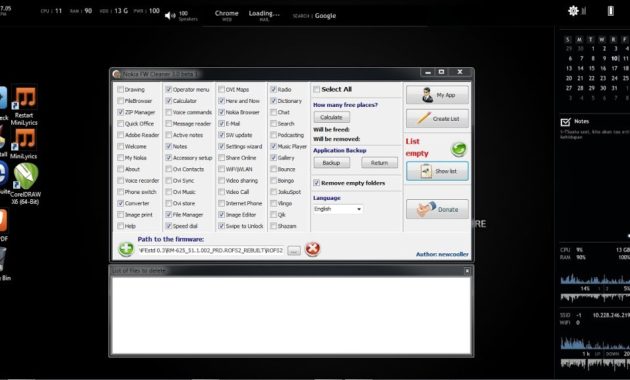Select day 10 in sidebar calendar
Viewport: 630px width, 380px height.
coord(615,58)
